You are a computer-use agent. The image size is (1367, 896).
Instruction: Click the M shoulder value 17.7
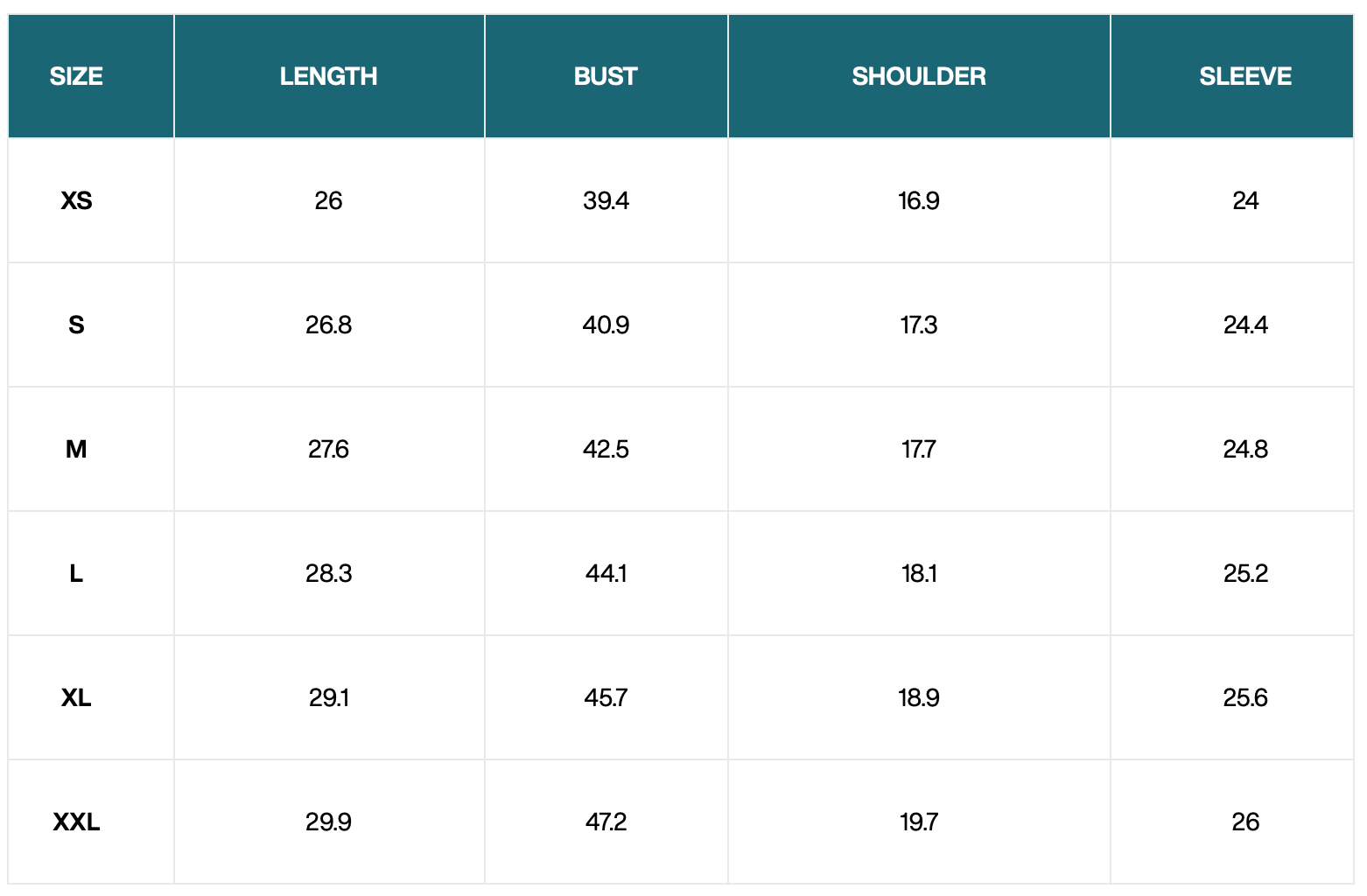(x=919, y=449)
